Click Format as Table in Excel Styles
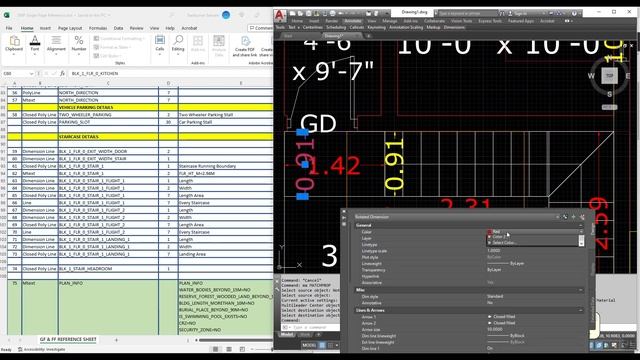Viewport: 640px width, 360px height. pyautogui.click(x=112, y=47)
